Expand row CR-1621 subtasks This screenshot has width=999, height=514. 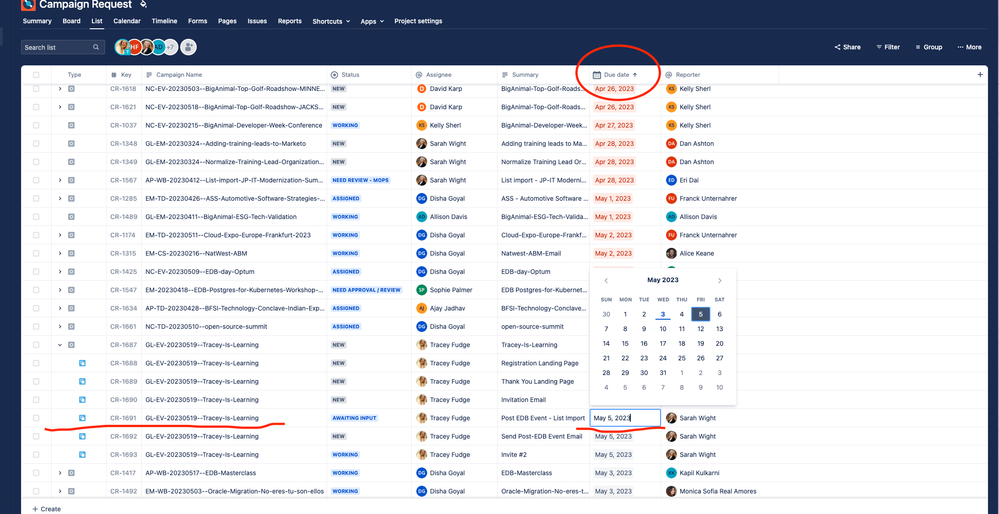pos(60,107)
